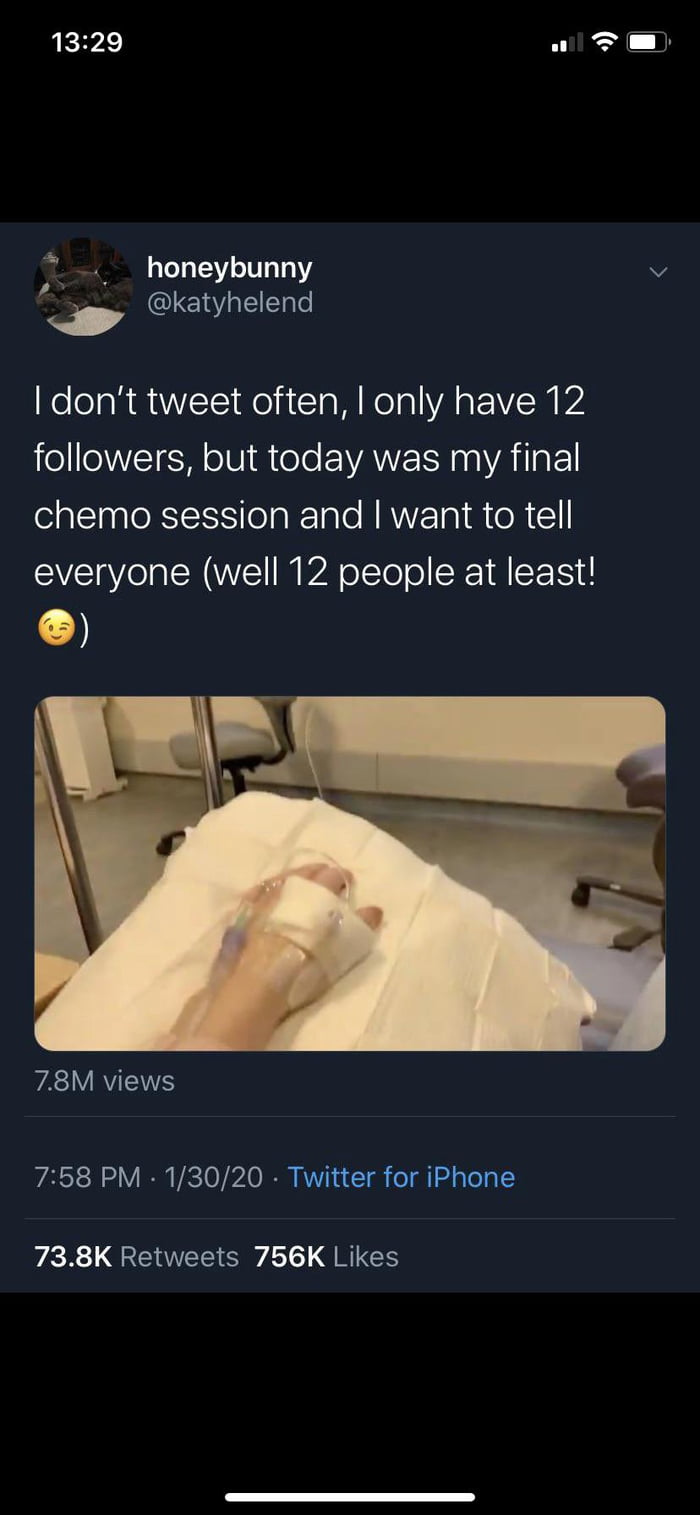View the 73.8K Retweets list
Viewport: 700px width, 1515px height.
tap(136, 1256)
